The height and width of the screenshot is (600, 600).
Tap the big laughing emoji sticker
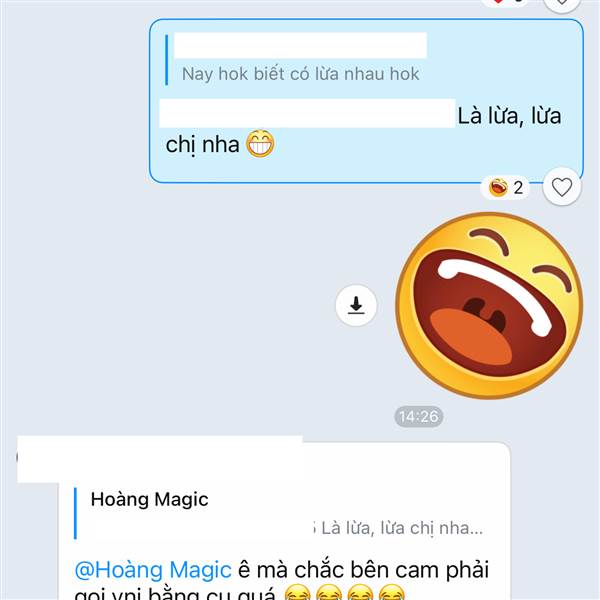coord(489,305)
